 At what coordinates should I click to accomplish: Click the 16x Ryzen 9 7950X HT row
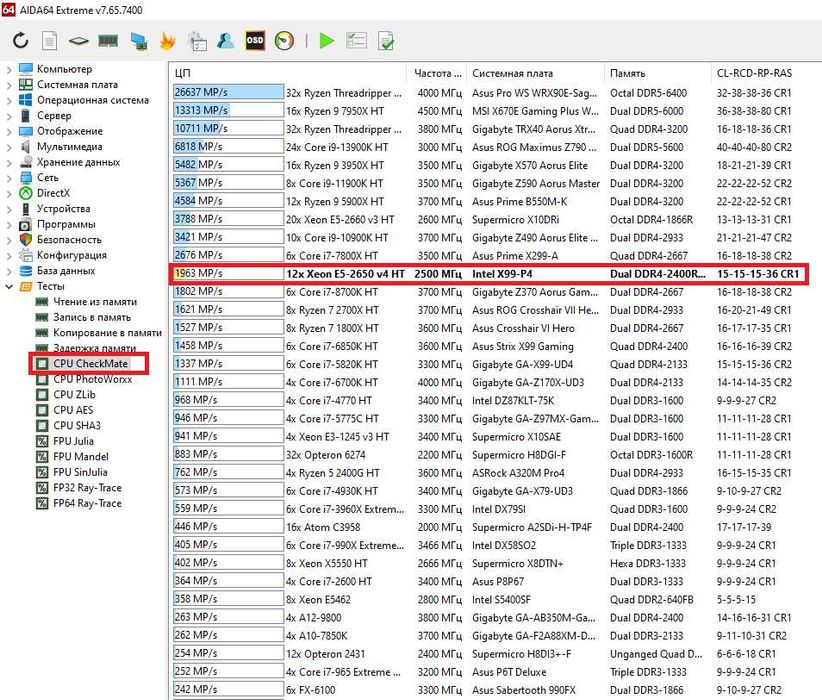[488, 111]
